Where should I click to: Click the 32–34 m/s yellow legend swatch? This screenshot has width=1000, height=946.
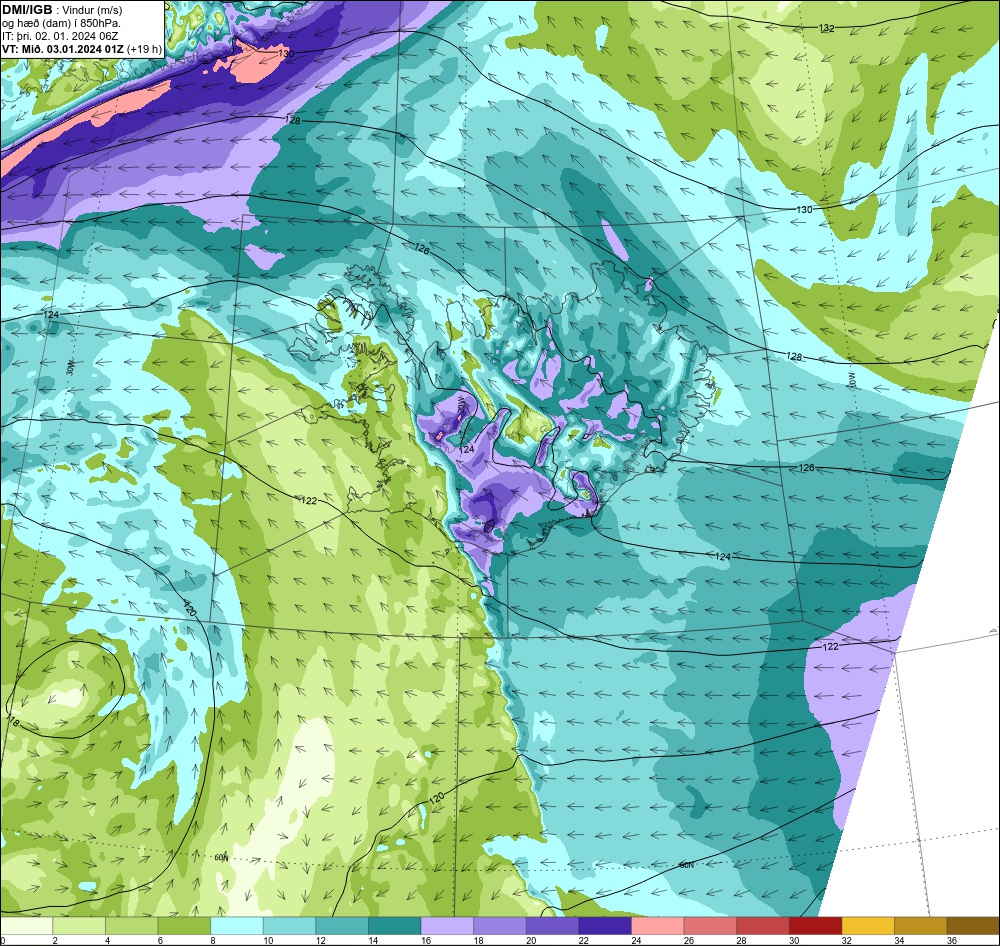coord(868,926)
